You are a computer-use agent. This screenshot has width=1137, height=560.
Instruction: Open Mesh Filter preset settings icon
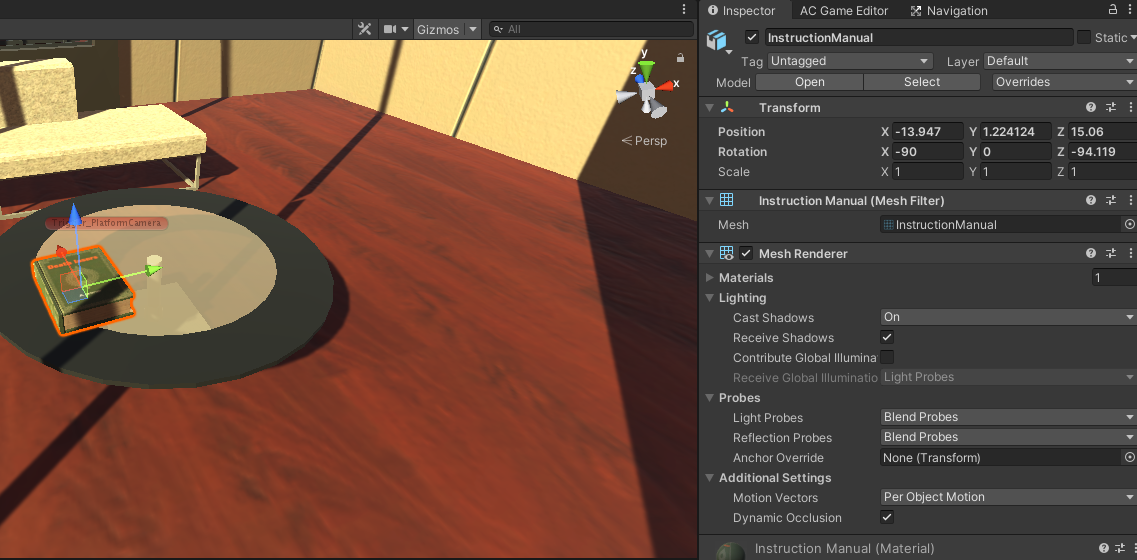[1110, 200]
